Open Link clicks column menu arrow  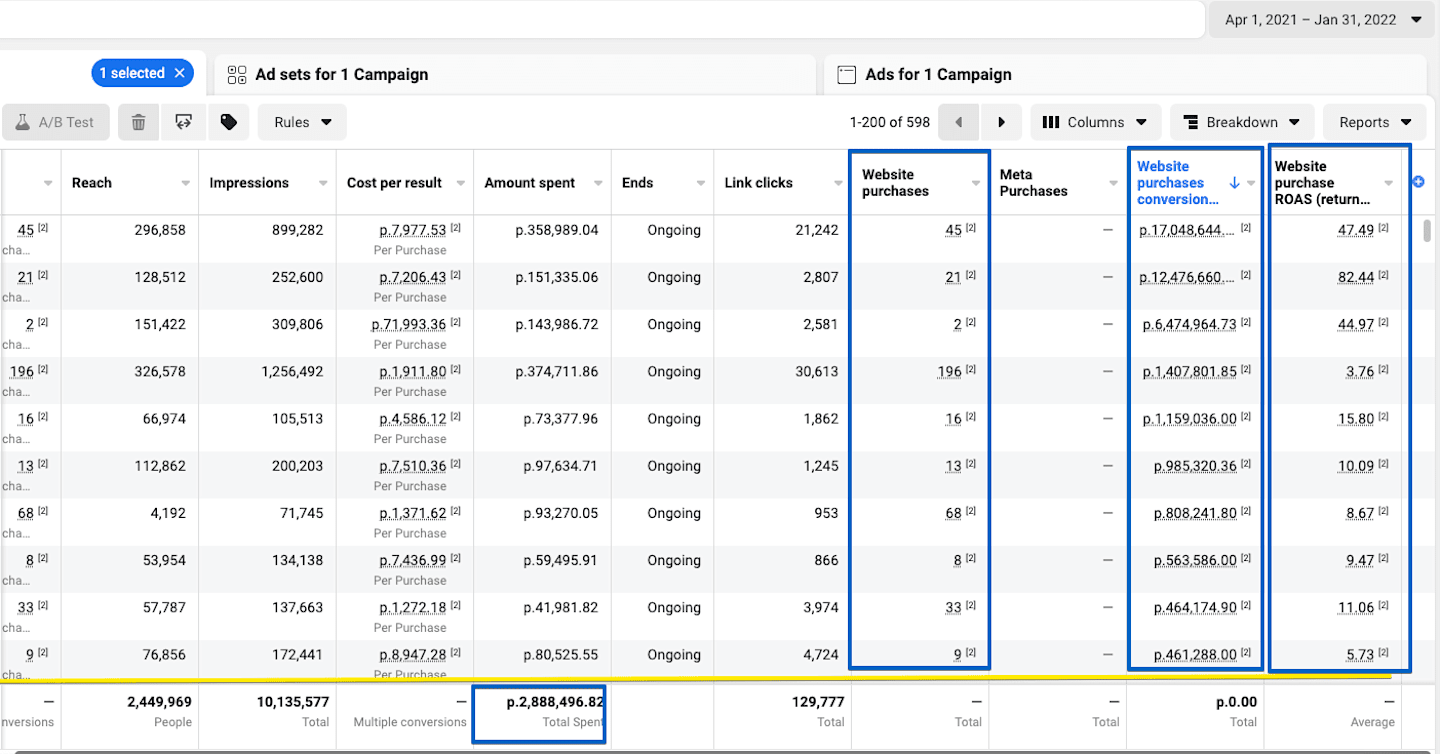click(838, 183)
